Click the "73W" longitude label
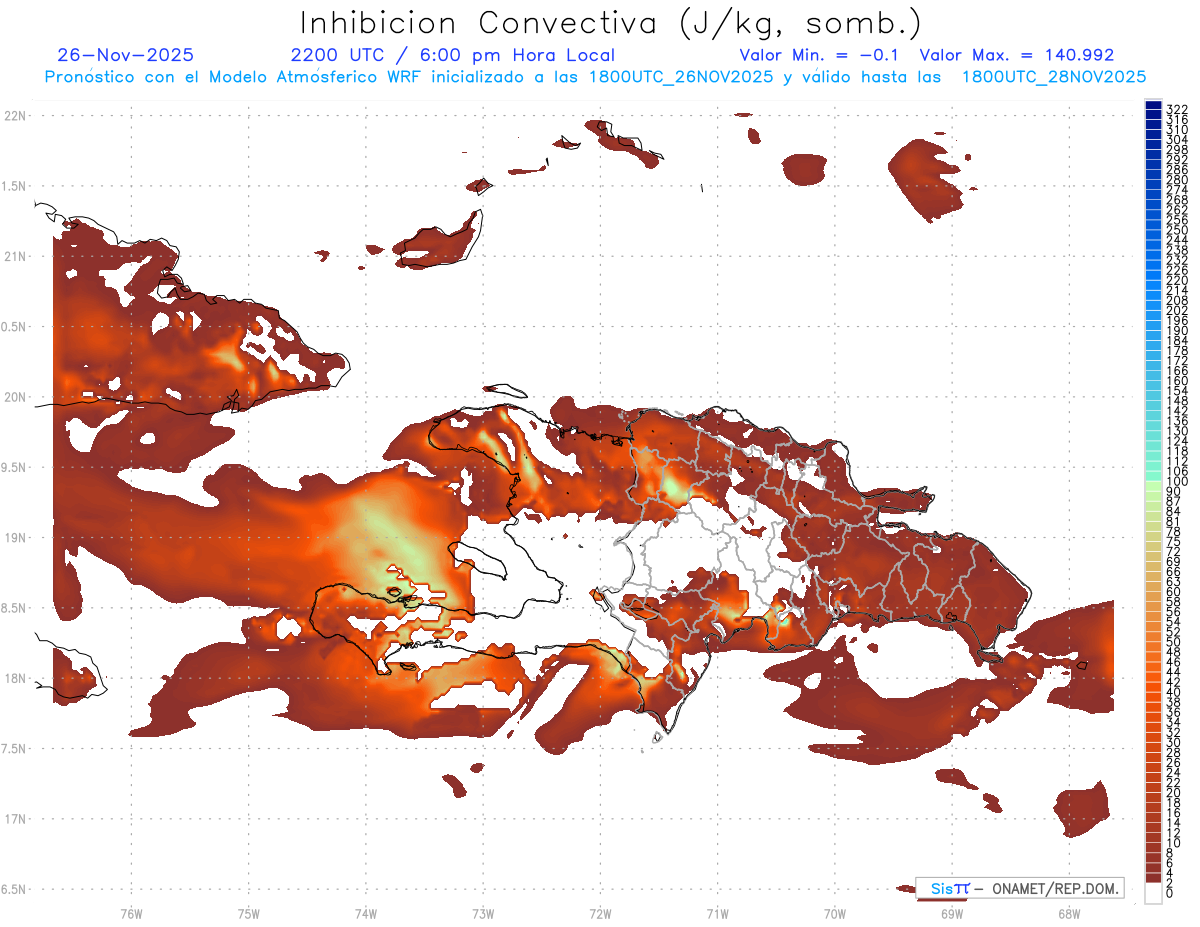 (x=483, y=912)
